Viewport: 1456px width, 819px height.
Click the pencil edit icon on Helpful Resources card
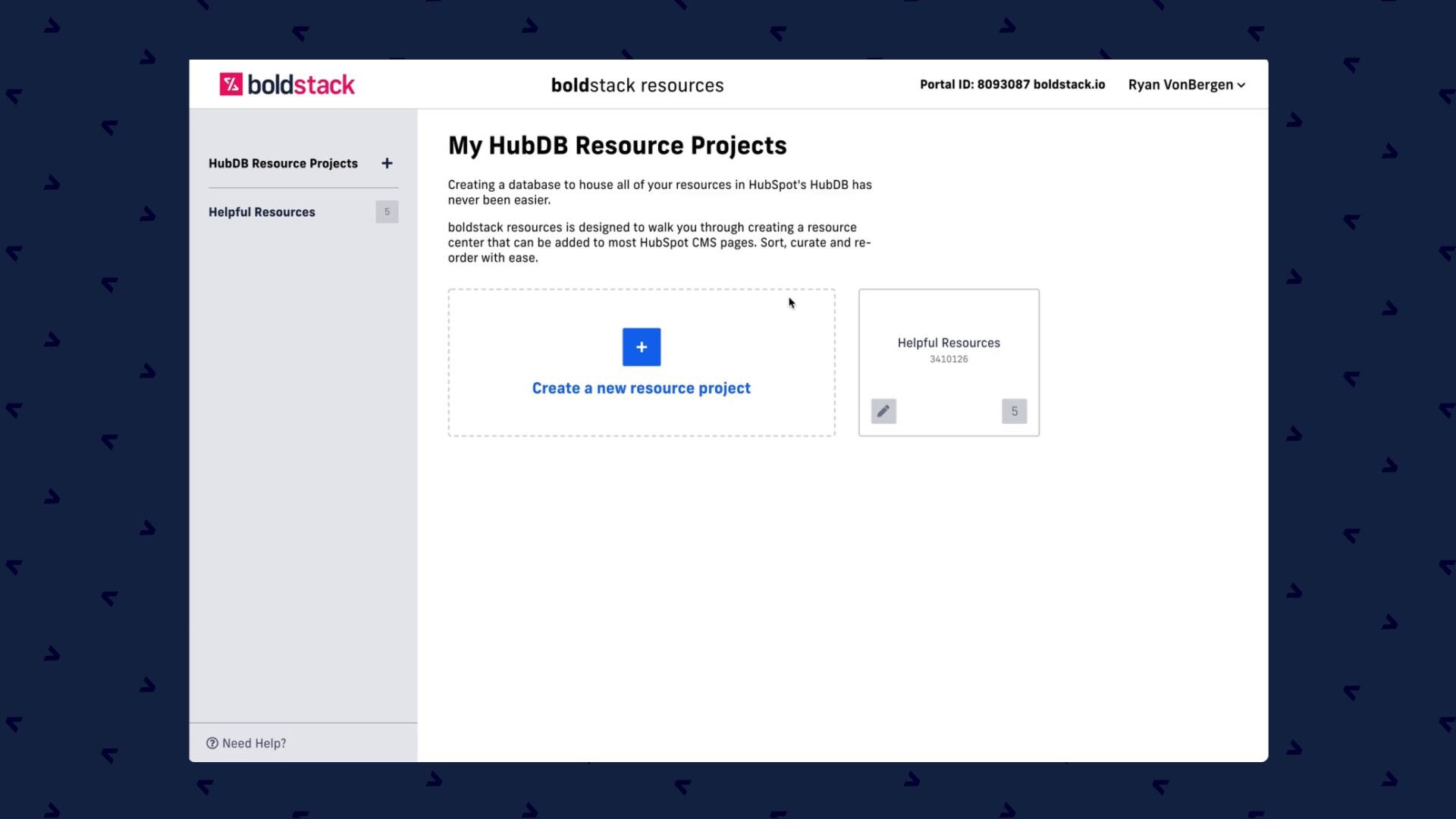(883, 411)
